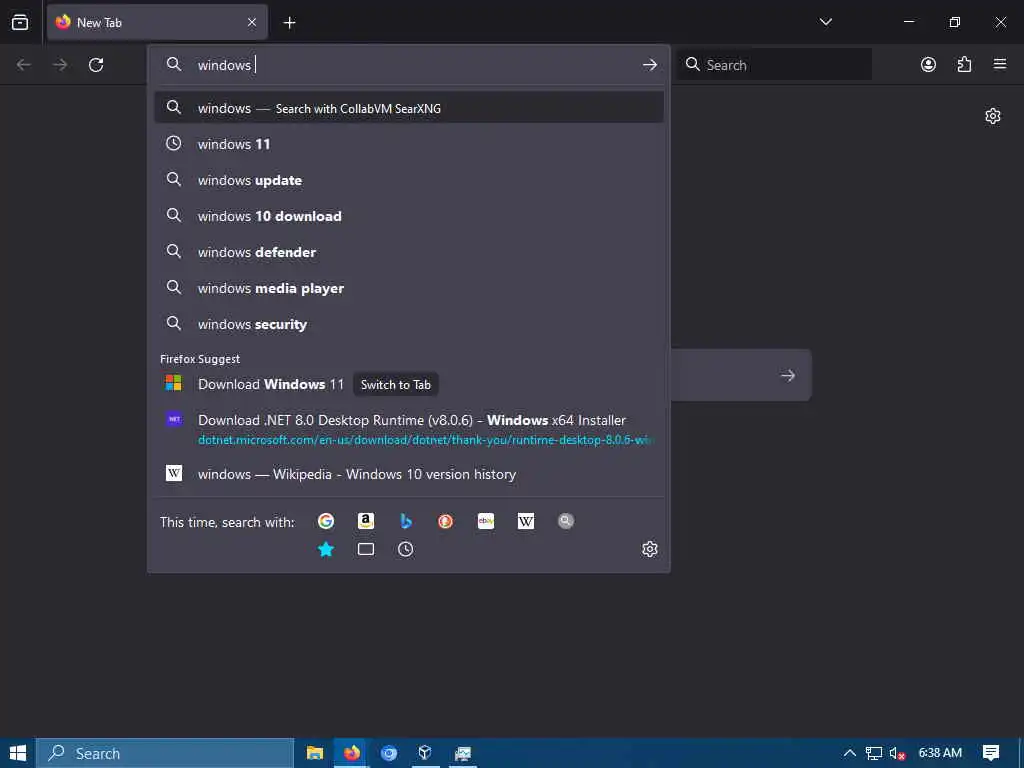Go forward to next page
The image size is (1024, 768).
click(60, 65)
